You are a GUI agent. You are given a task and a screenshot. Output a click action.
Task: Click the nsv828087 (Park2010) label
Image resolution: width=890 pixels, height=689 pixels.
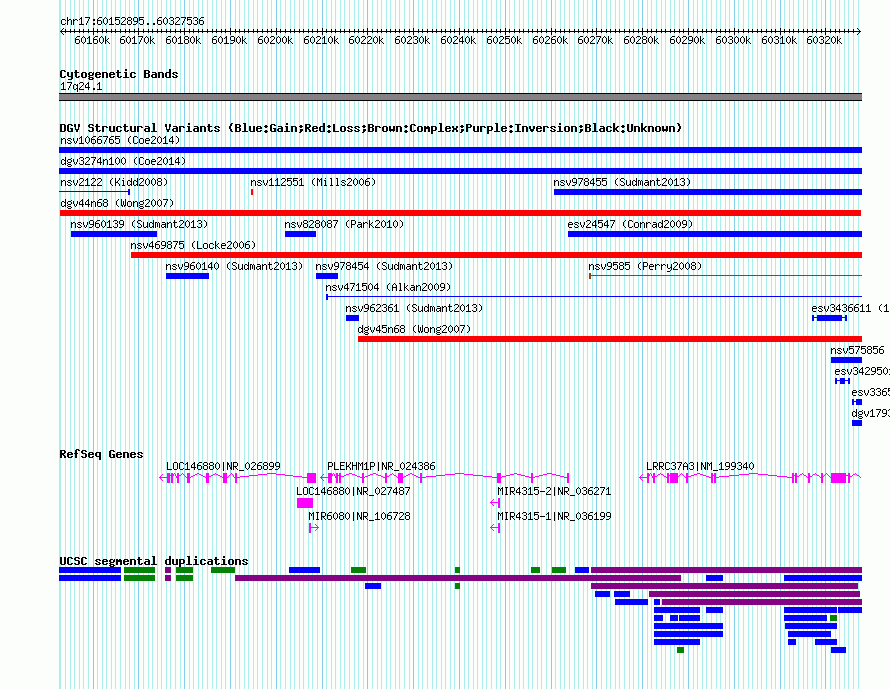click(345, 224)
